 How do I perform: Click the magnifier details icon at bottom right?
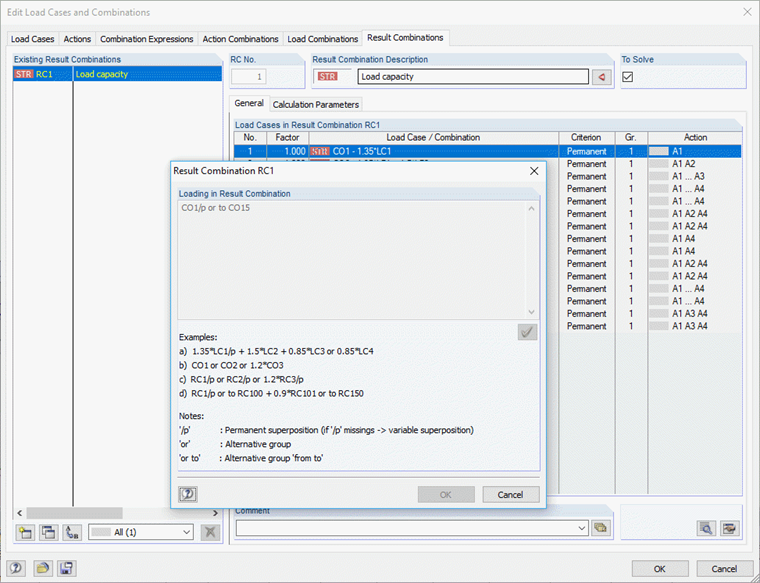pyautogui.click(x=706, y=528)
